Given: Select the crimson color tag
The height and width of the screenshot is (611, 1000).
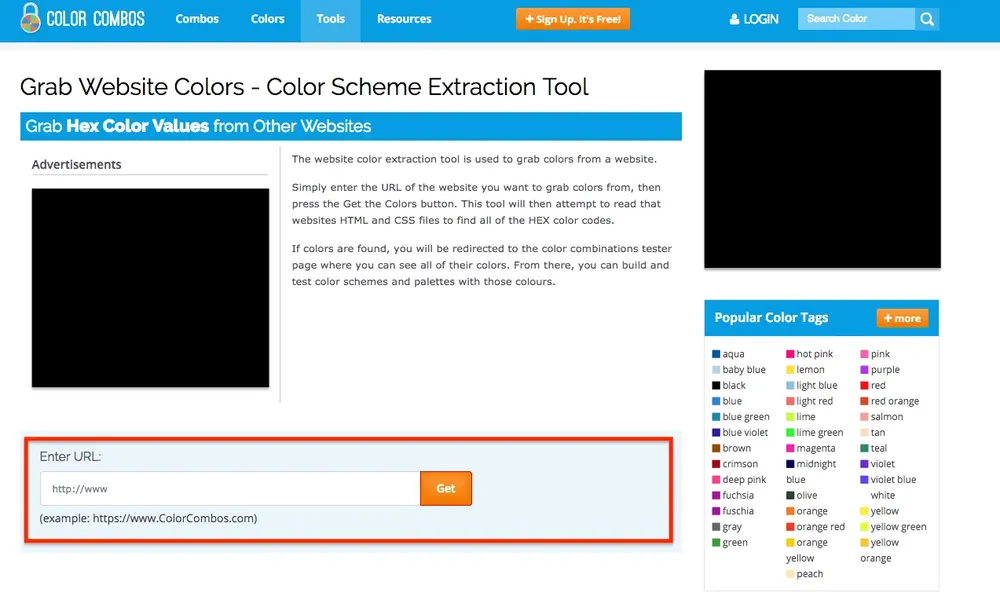Looking at the screenshot, I should pos(735,464).
